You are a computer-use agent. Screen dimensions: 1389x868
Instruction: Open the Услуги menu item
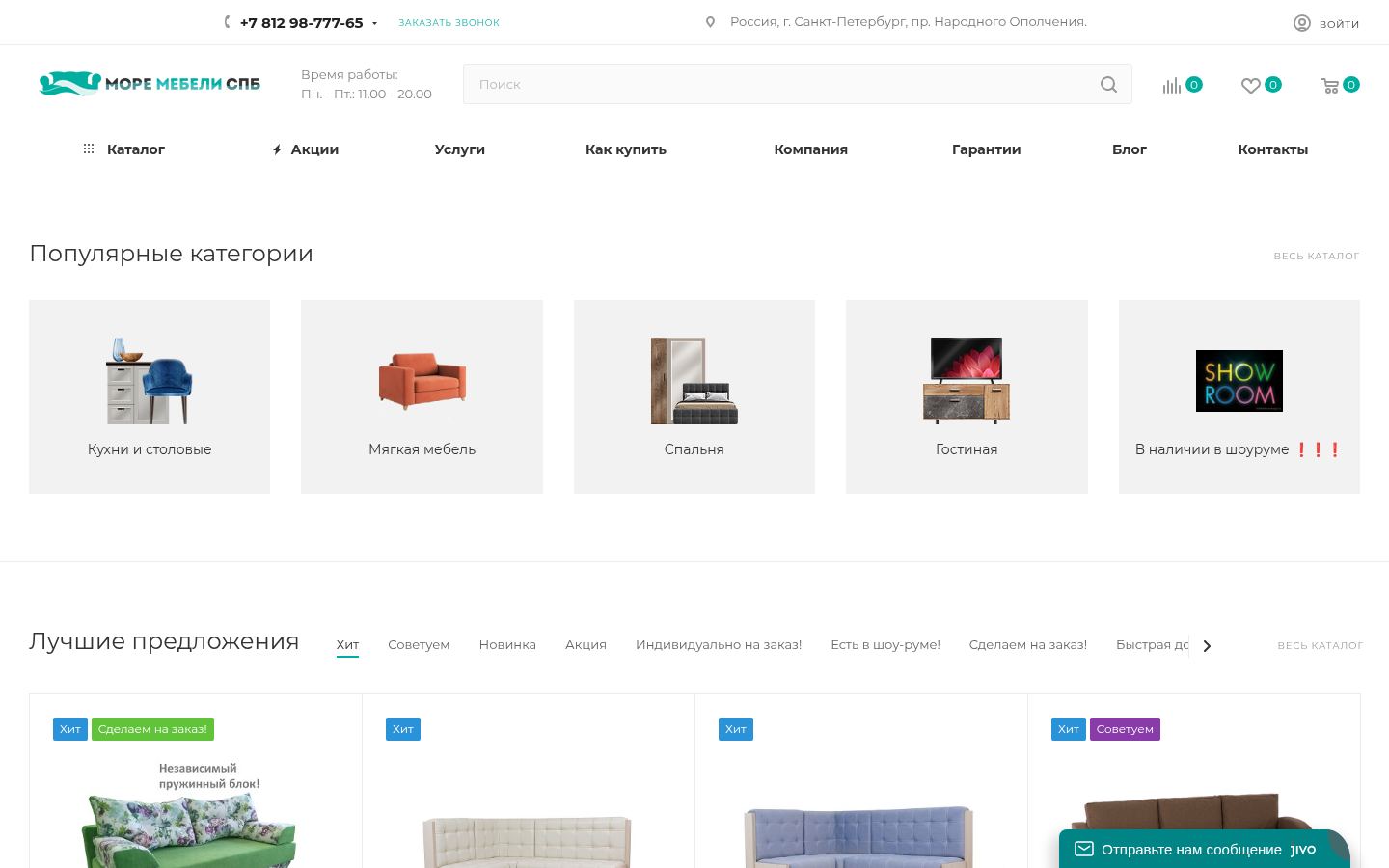tap(460, 149)
